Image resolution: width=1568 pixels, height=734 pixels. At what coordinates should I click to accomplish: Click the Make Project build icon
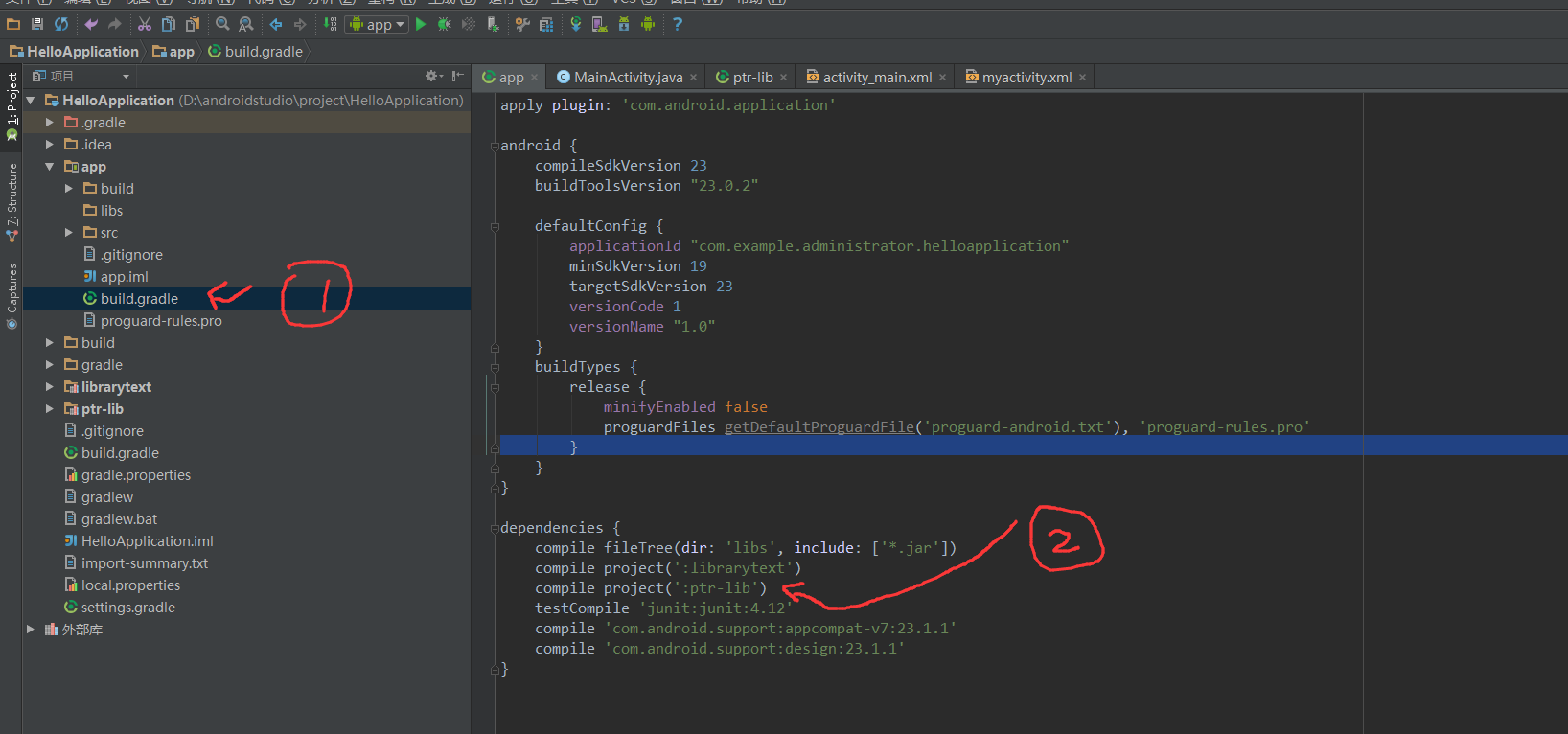[x=330, y=24]
